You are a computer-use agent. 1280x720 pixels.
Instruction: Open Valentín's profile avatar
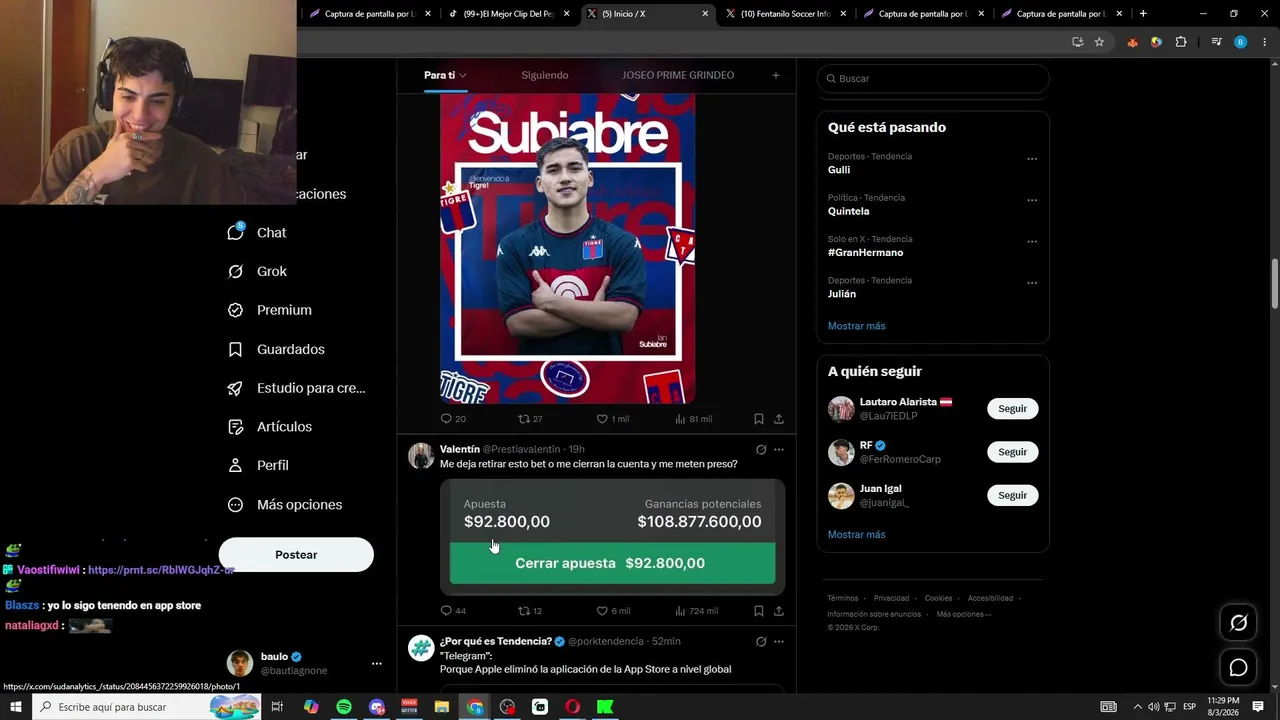click(421, 456)
